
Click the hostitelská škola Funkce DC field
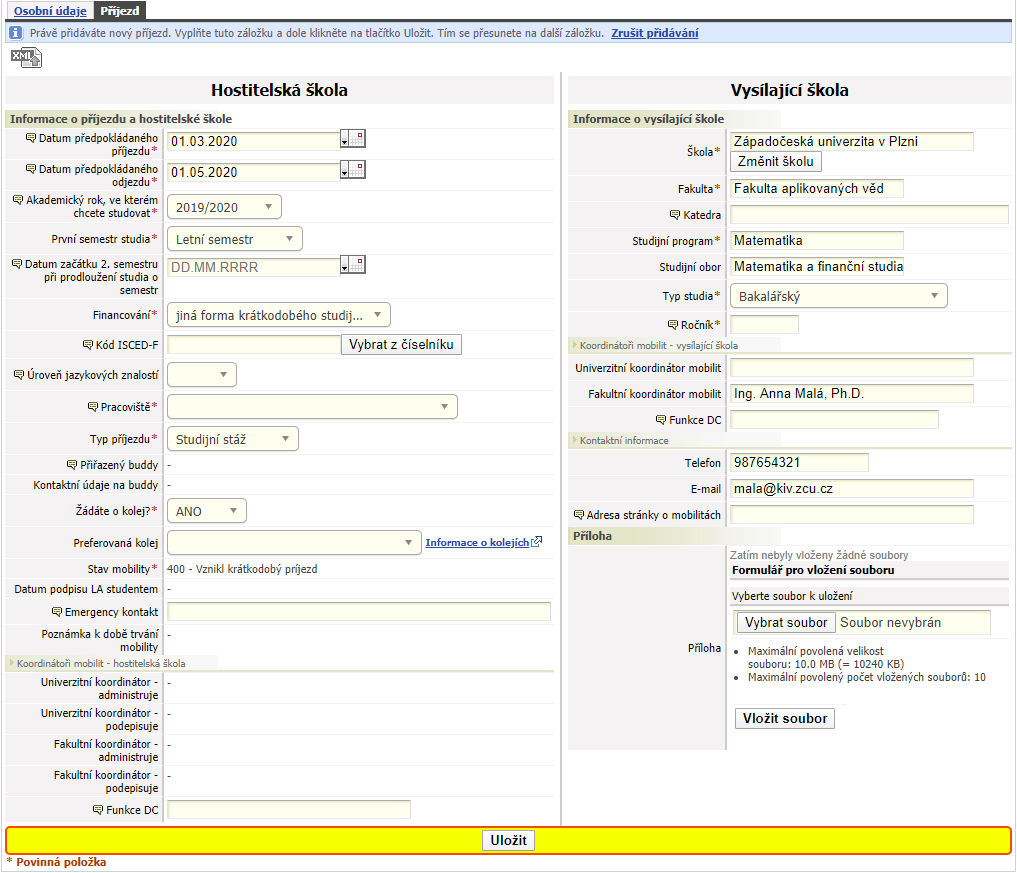coord(289,809)
